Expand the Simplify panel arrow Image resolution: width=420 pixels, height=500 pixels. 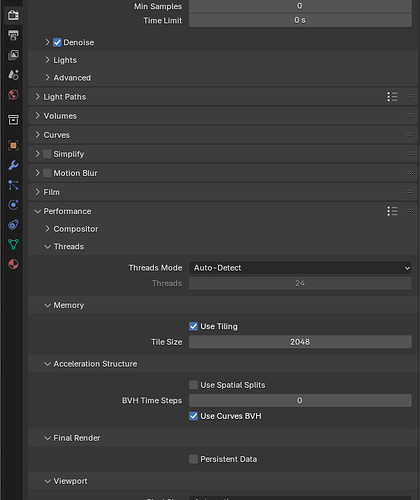coord(37,154)
